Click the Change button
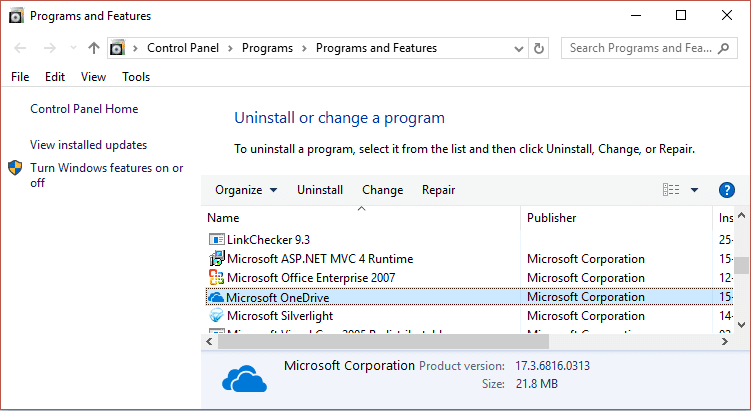This screenshot has height=411, width=751. coord(383,190)
